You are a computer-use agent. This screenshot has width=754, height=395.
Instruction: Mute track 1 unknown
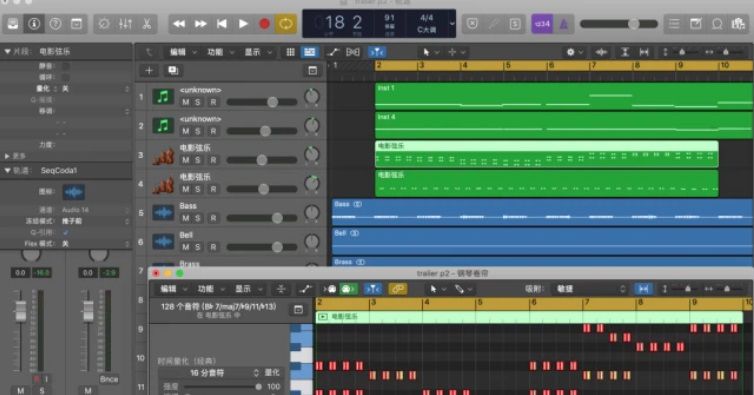pyautogui.click(x=186, y=102)
